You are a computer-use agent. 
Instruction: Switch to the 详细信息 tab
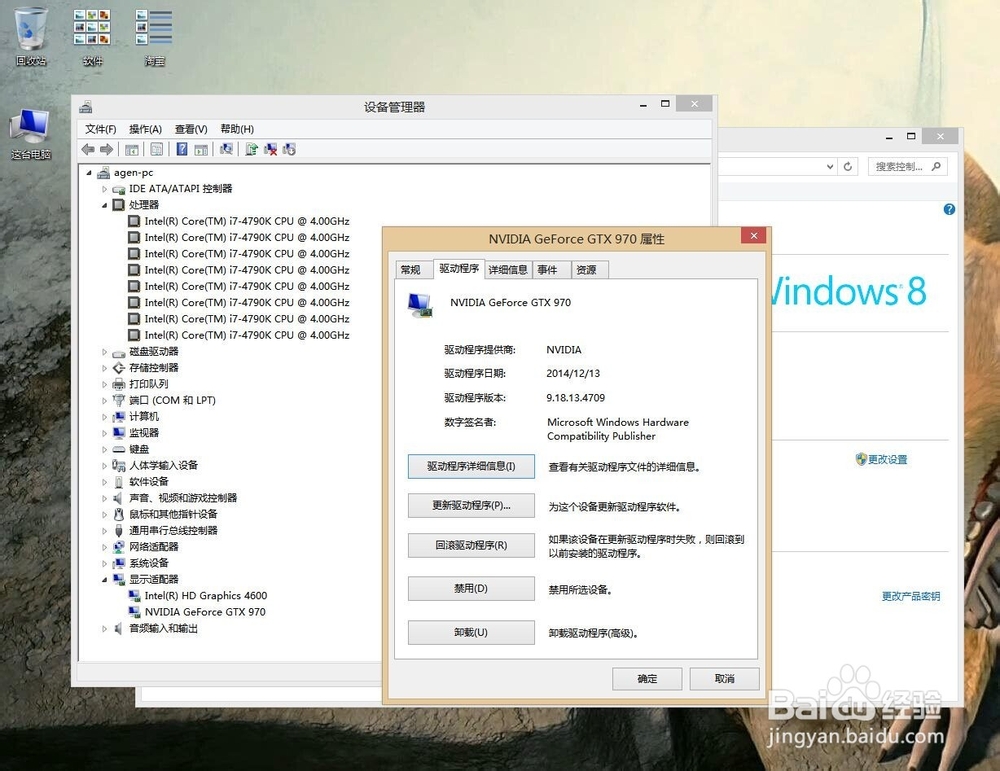[x=508, y=270]
